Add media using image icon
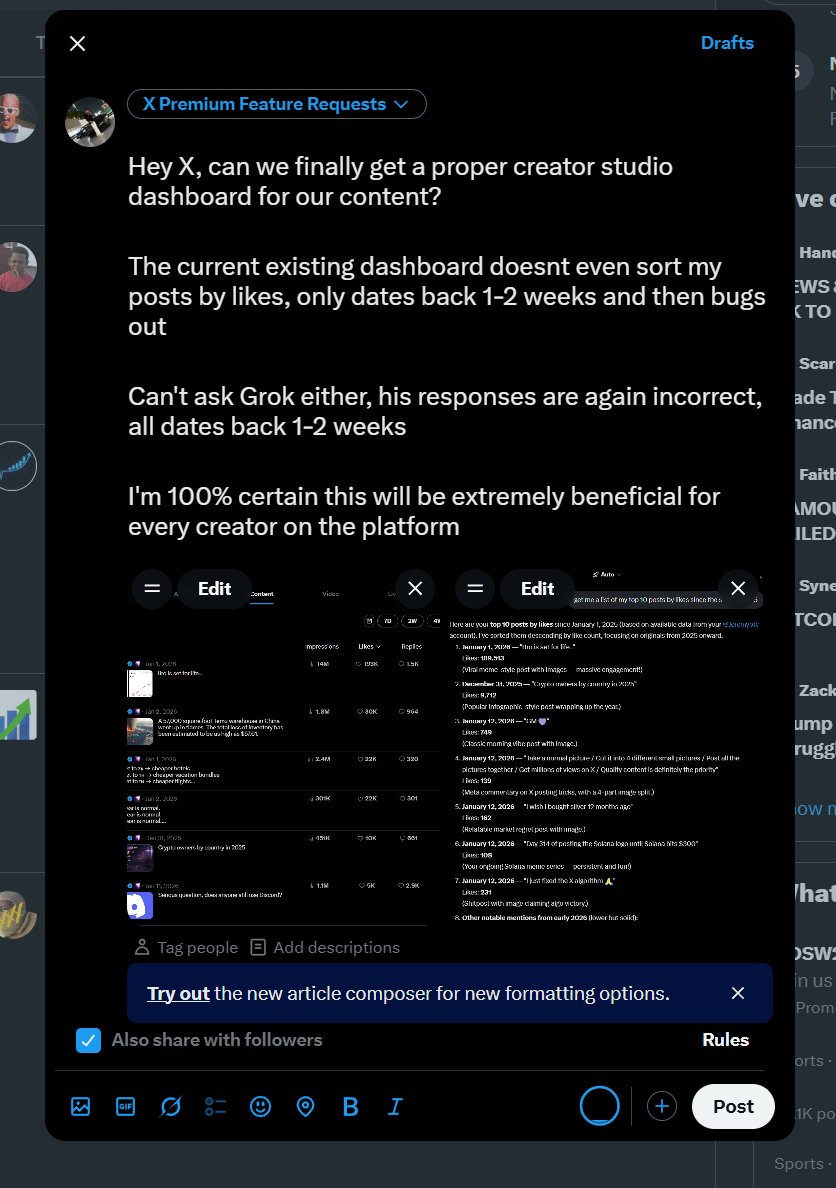836x1188 pixels. point(80,1106)
